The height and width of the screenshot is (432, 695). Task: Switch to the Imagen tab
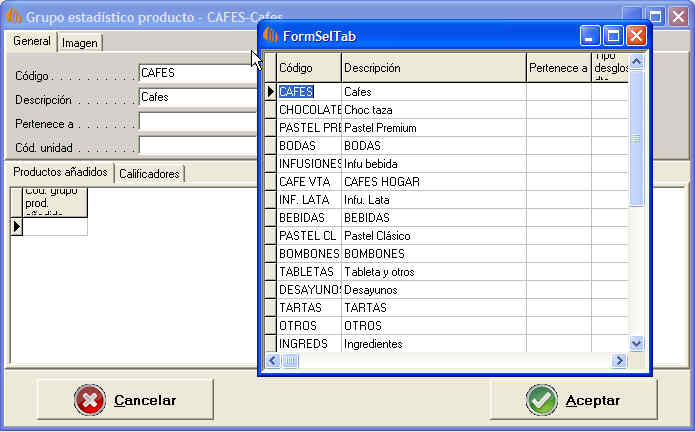[x=80, y=43]
